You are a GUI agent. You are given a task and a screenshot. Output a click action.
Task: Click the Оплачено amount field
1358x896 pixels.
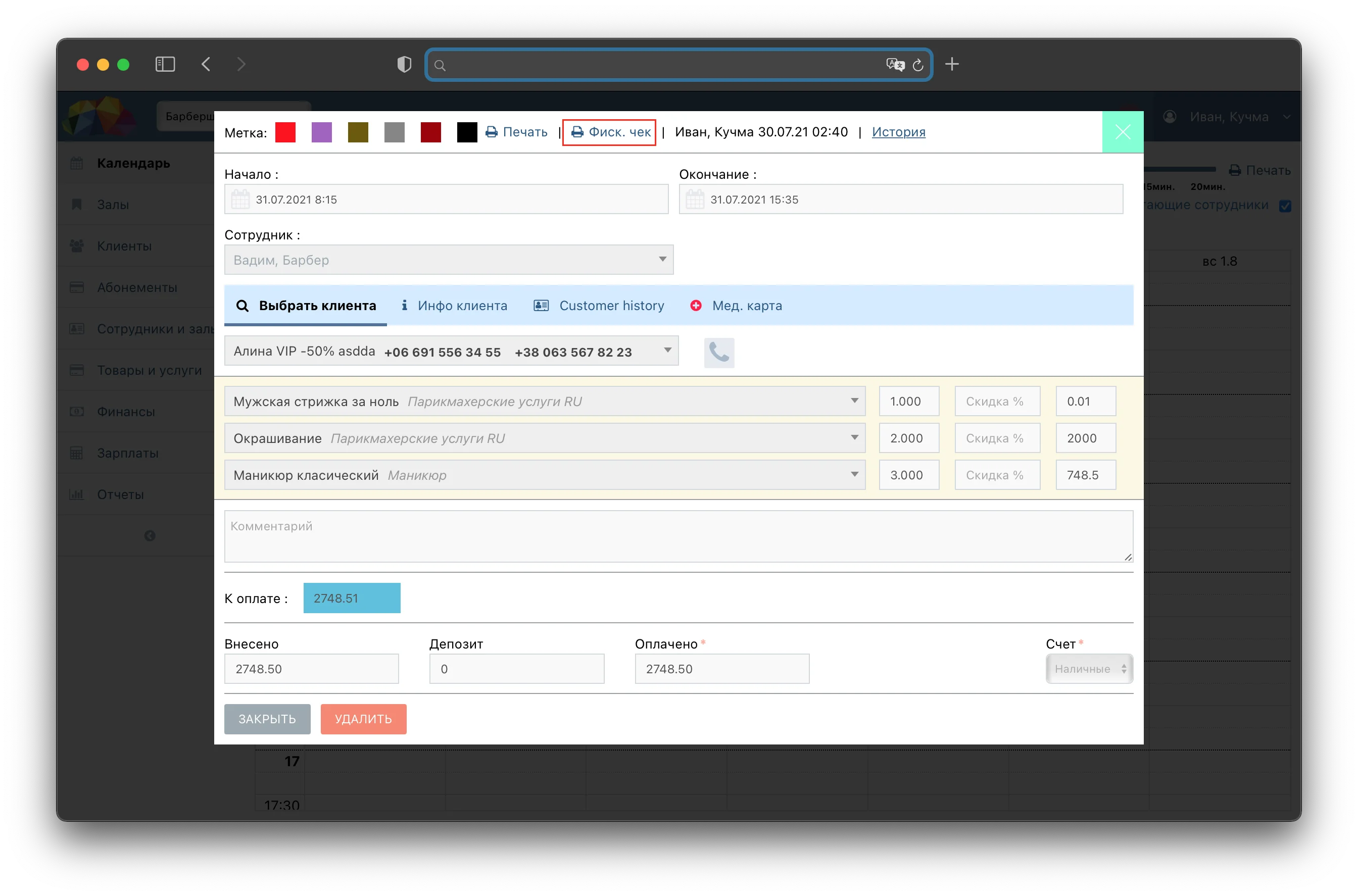point(722,669)
